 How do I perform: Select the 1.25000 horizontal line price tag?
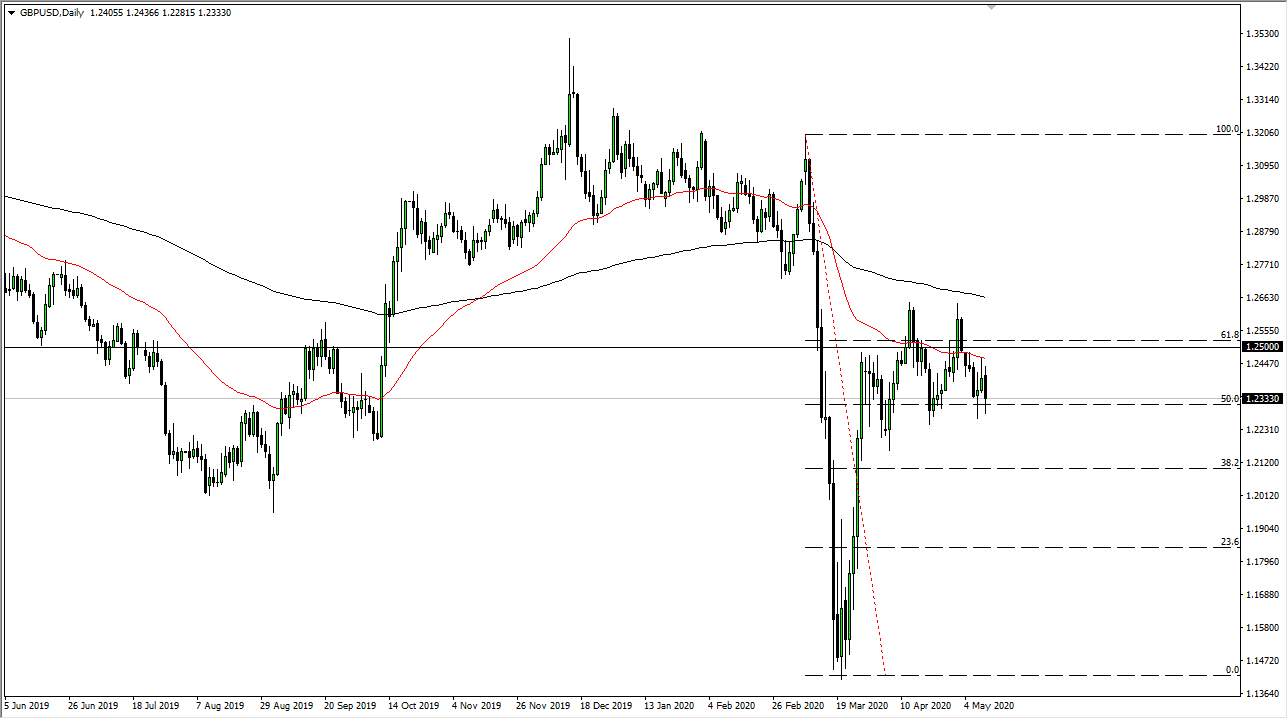1262,347
